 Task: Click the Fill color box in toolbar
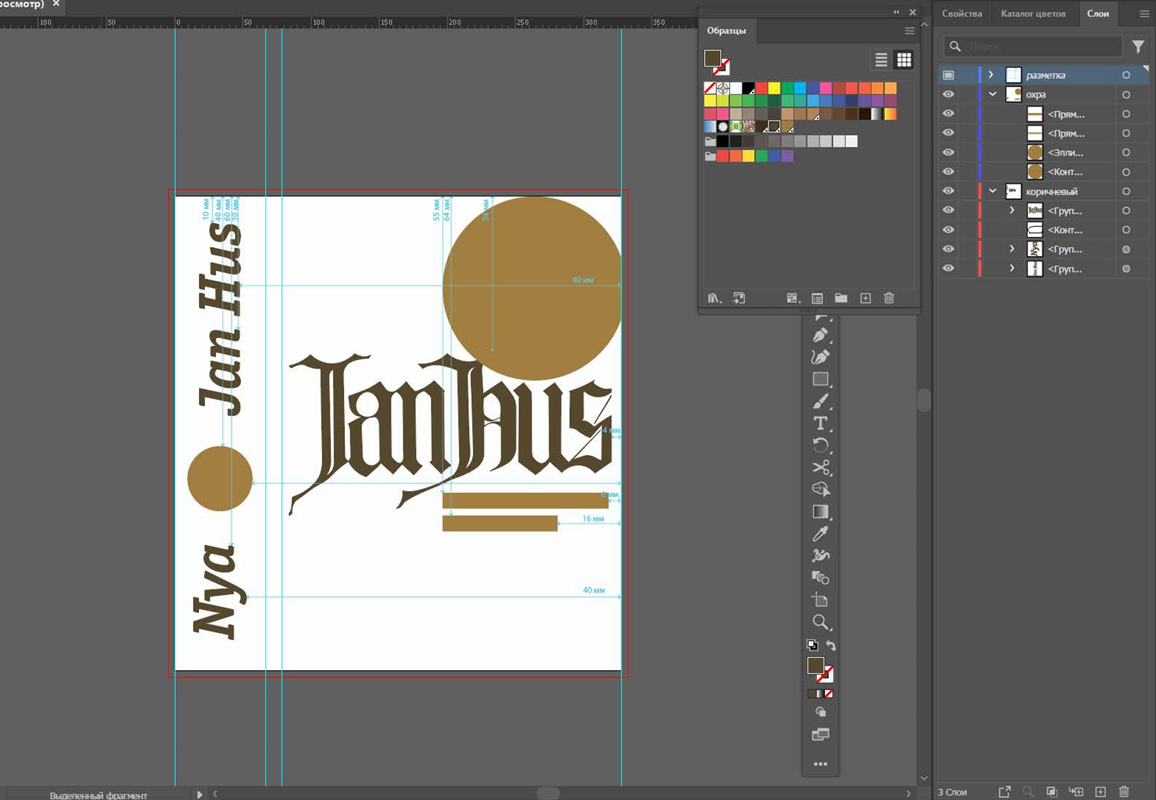coord(815,665)
